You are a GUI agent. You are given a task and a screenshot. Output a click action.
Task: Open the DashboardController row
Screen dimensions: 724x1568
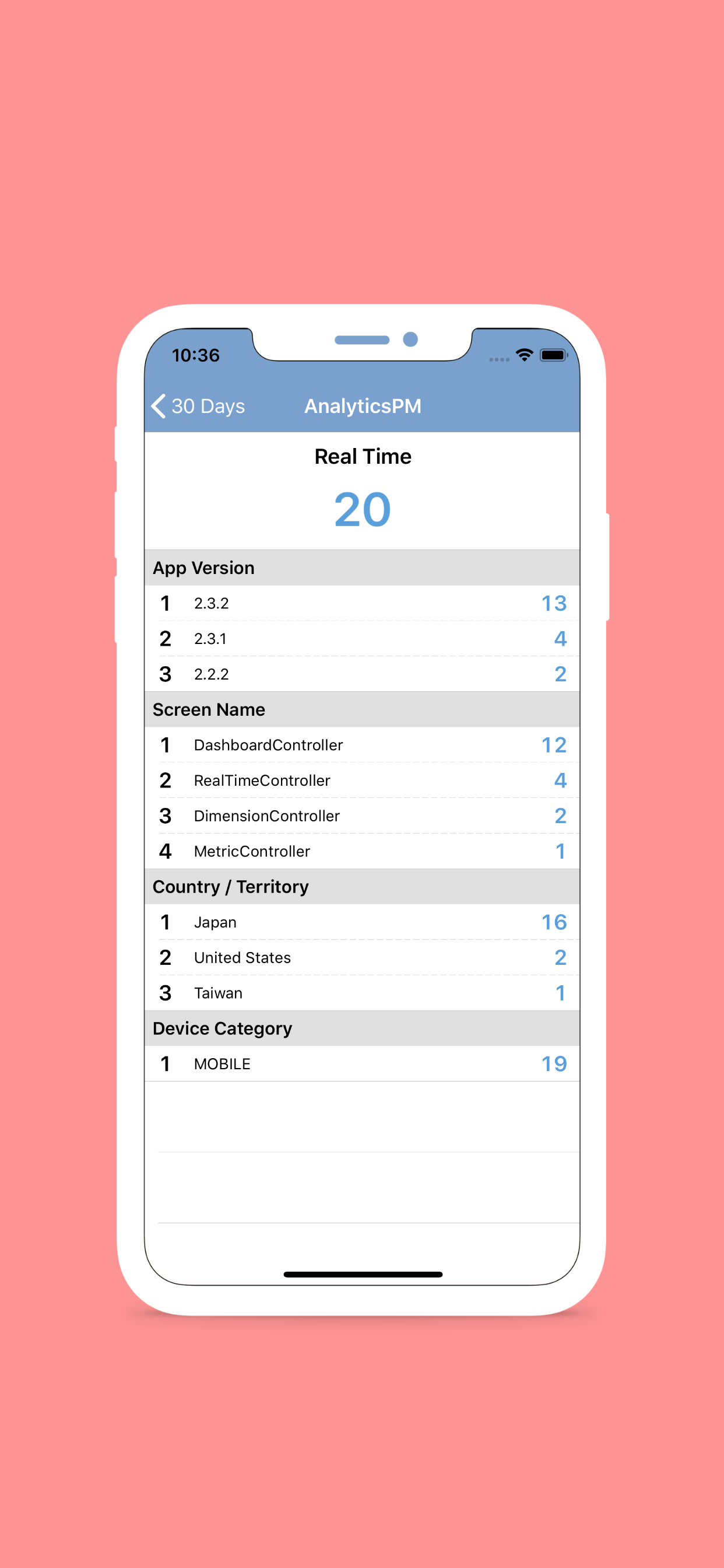pyautogui.click(x=362, y=745)
